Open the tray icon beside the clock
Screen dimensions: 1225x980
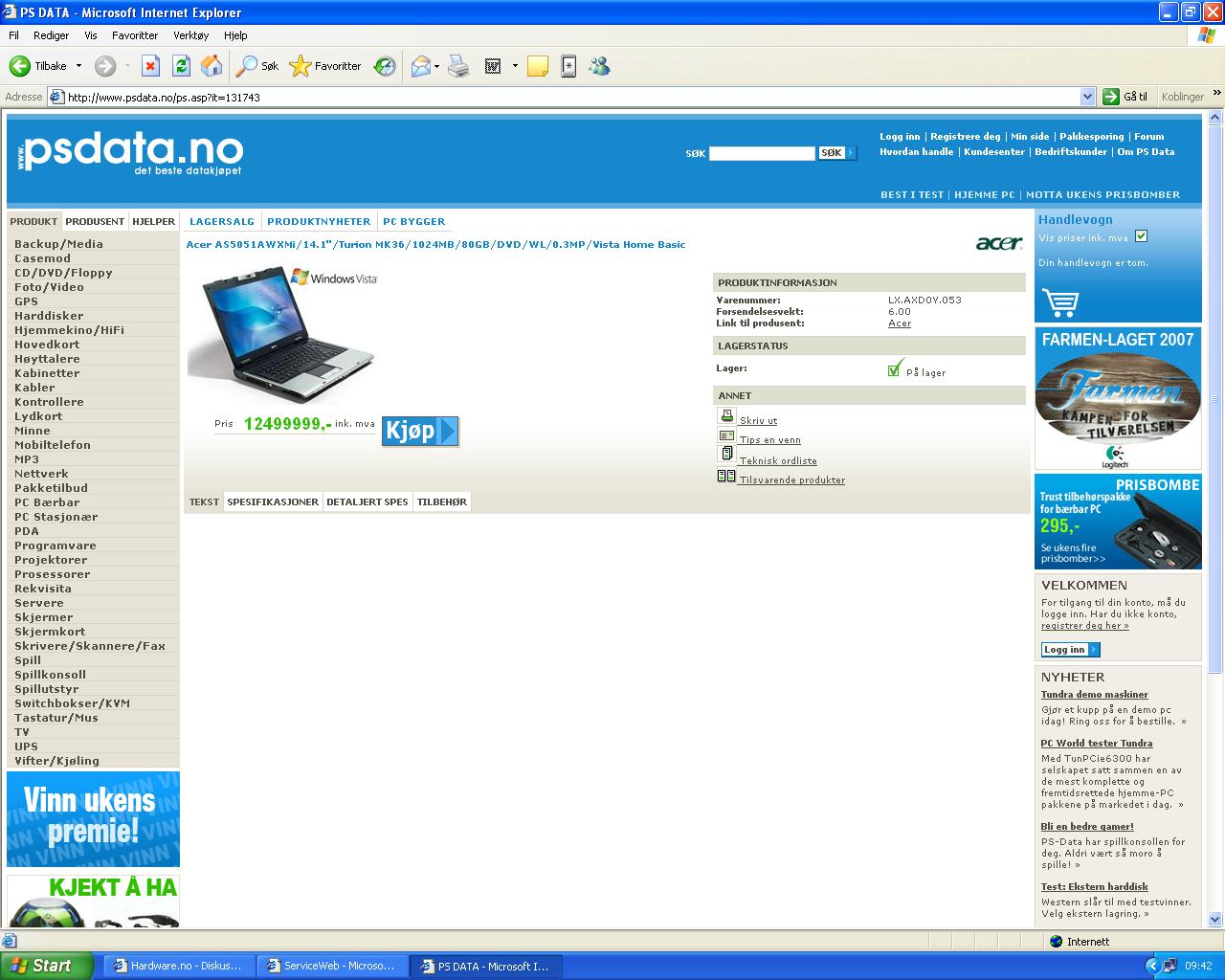[x=1170, y=966]
